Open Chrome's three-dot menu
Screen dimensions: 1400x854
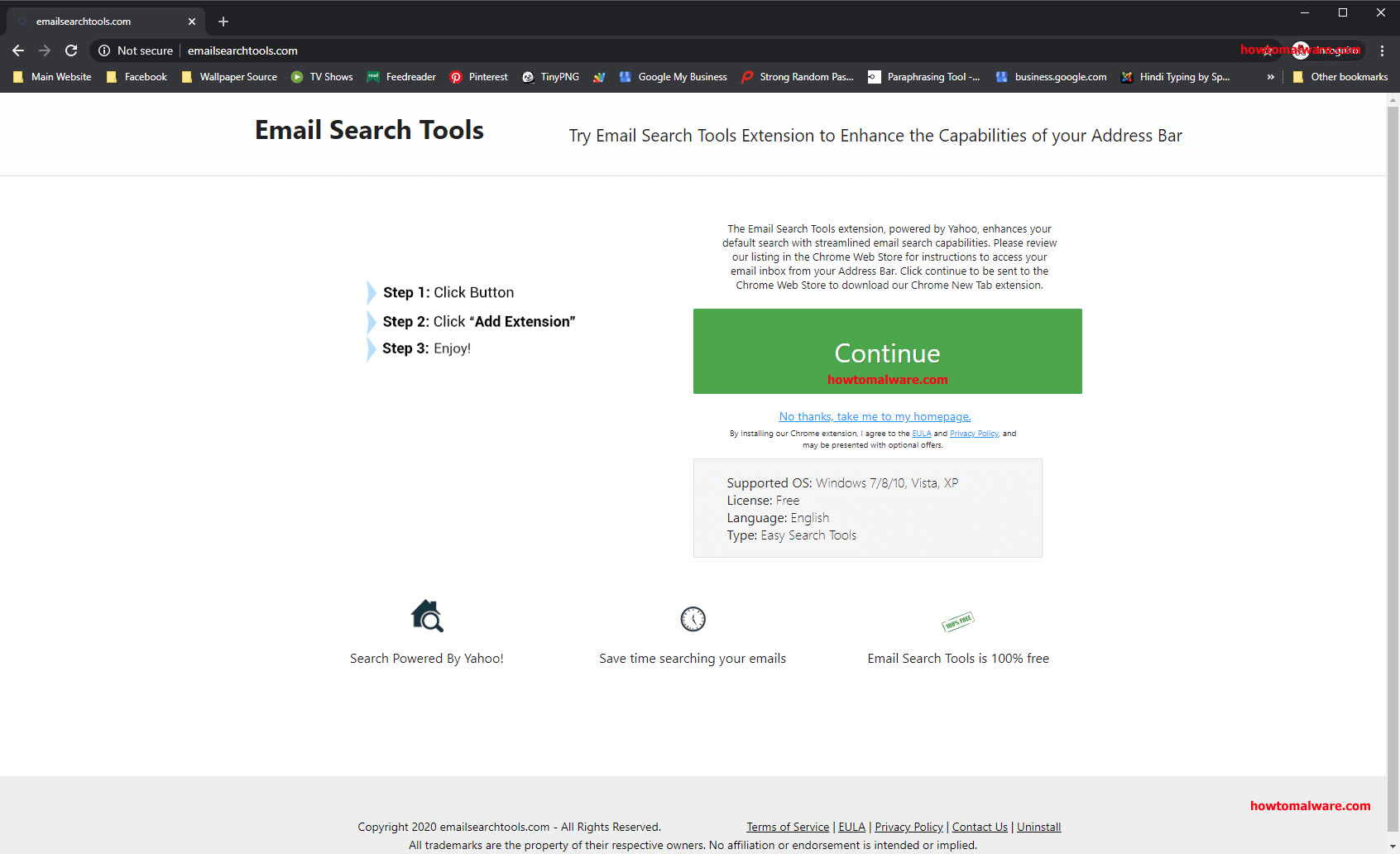1382,50
